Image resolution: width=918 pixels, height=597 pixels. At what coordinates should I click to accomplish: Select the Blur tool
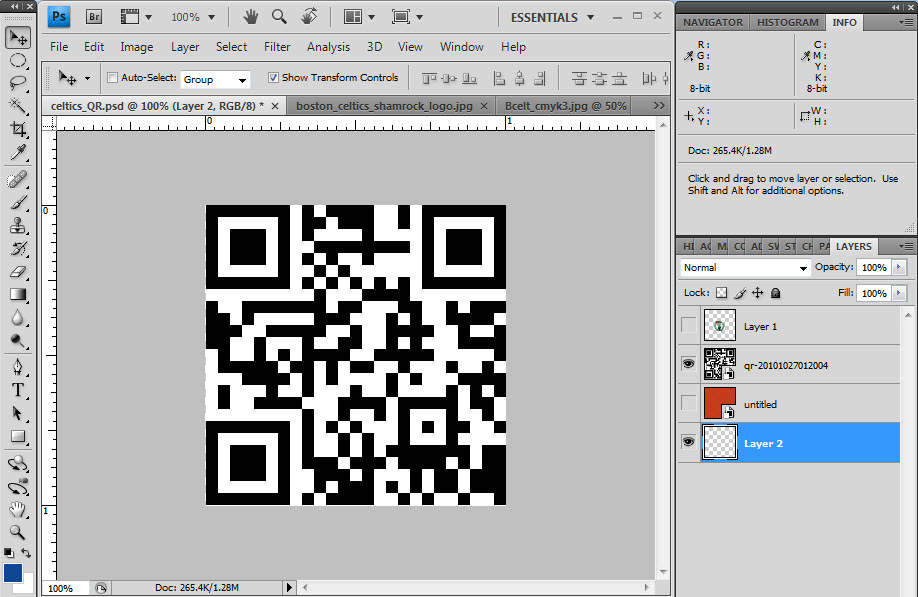tap(18, 317)
